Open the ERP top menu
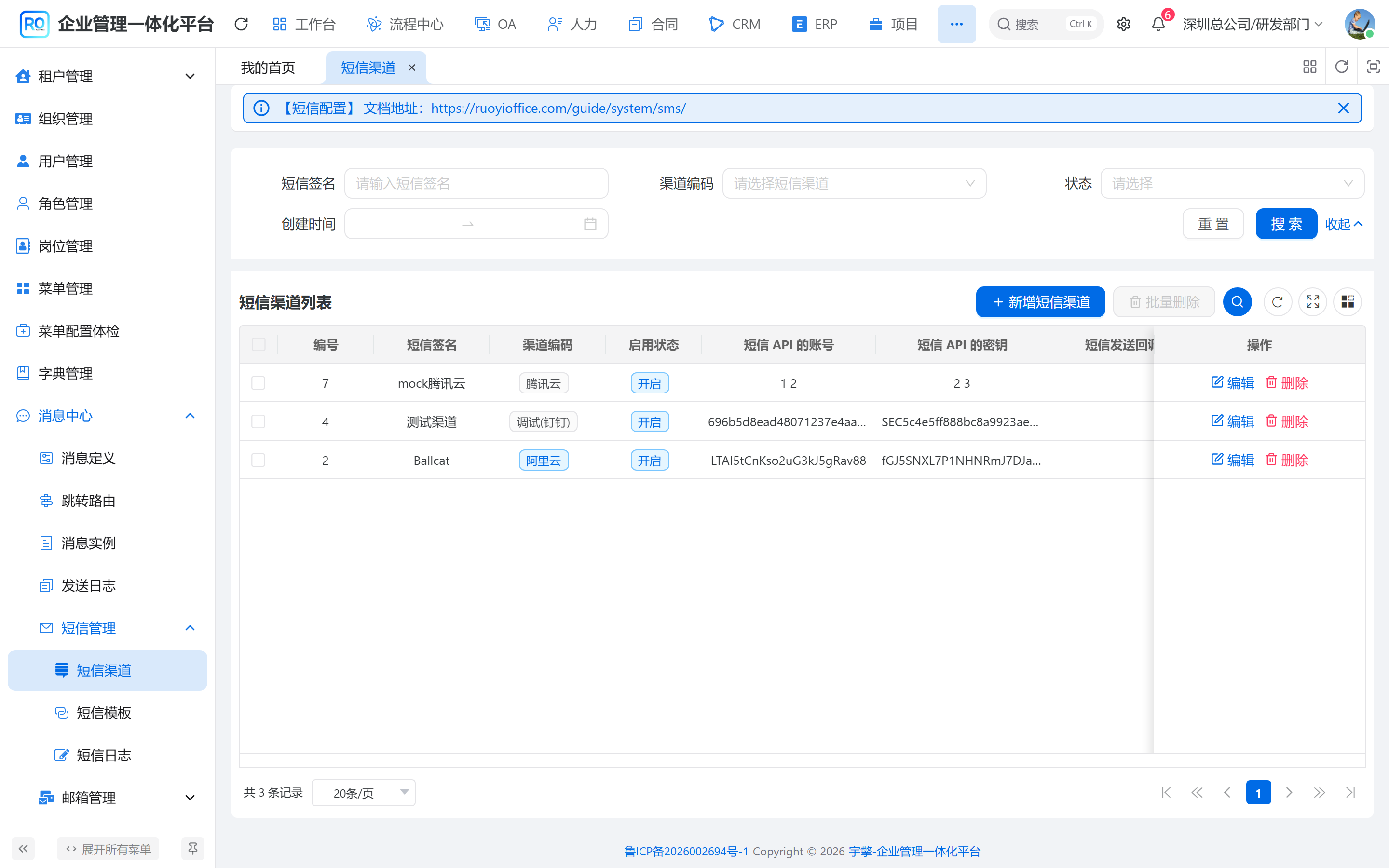 tap(815, 24)
